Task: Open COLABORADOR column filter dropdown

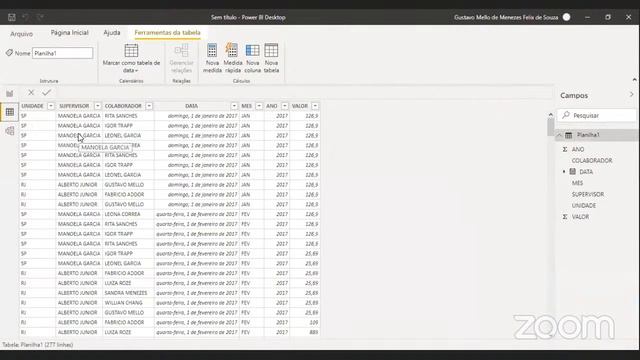Action: (149, 106)
